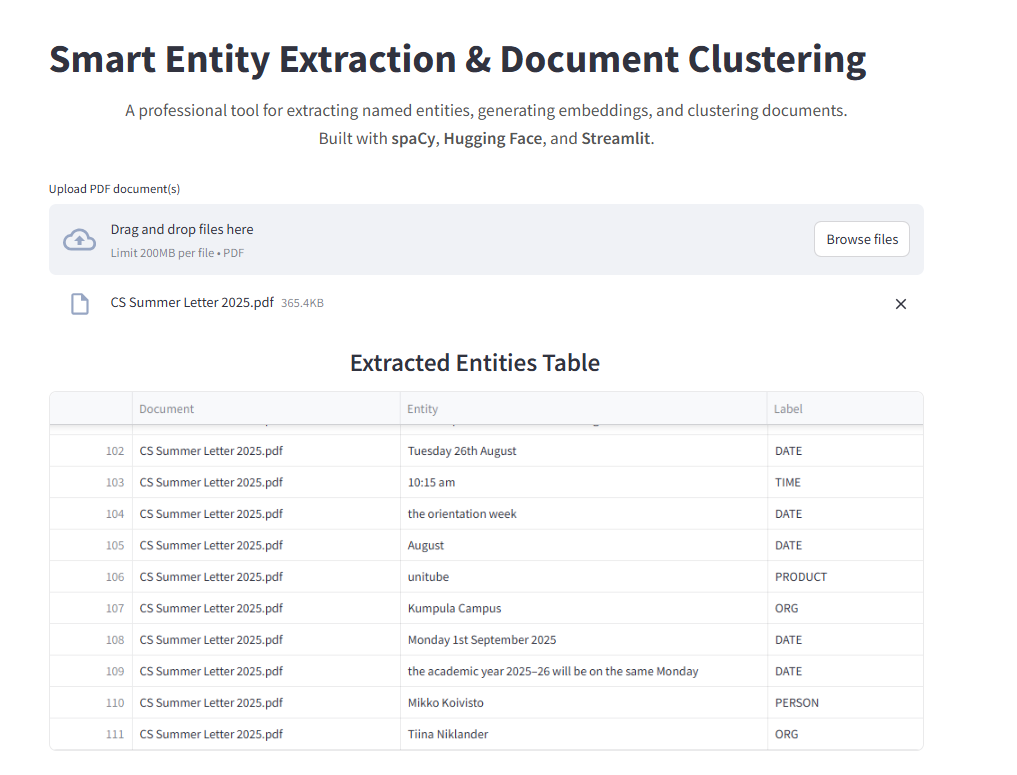Click the 365.4KB file size text
This screenshot has width=1017, height=775.
click(x=302, y=304)
